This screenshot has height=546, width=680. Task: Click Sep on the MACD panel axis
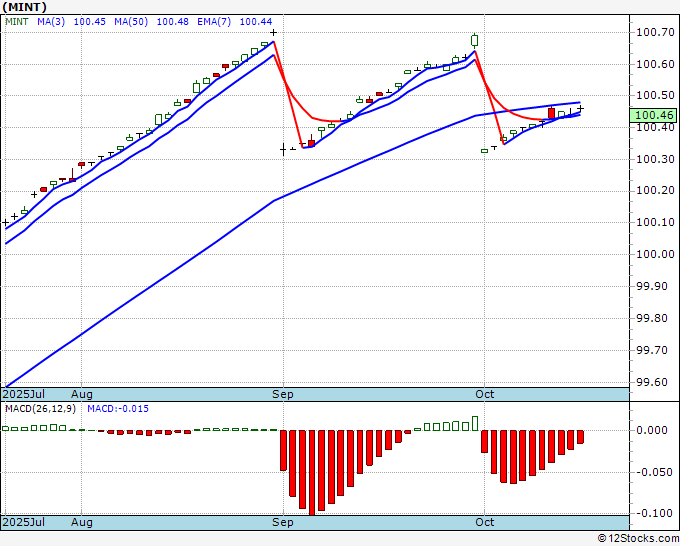[x=283, y=522]
